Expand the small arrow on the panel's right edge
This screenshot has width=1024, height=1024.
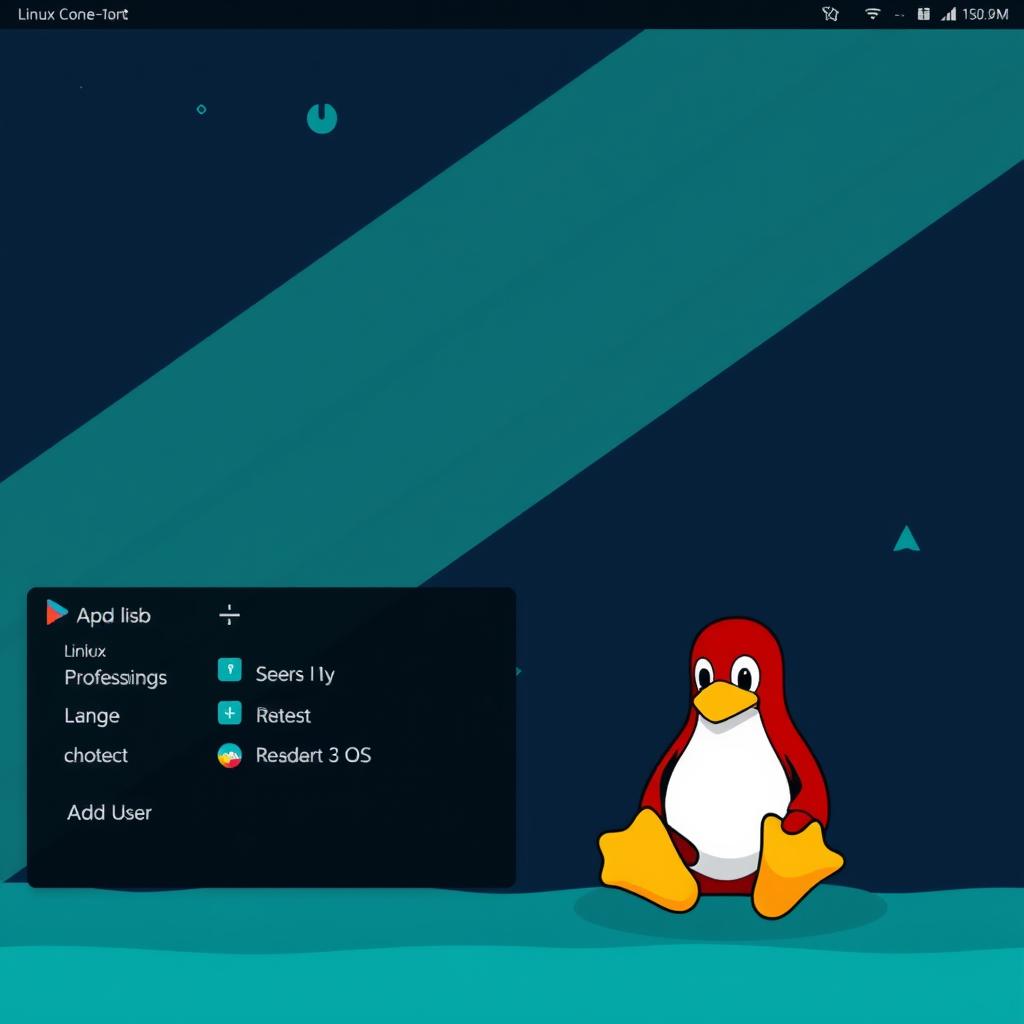519,671
